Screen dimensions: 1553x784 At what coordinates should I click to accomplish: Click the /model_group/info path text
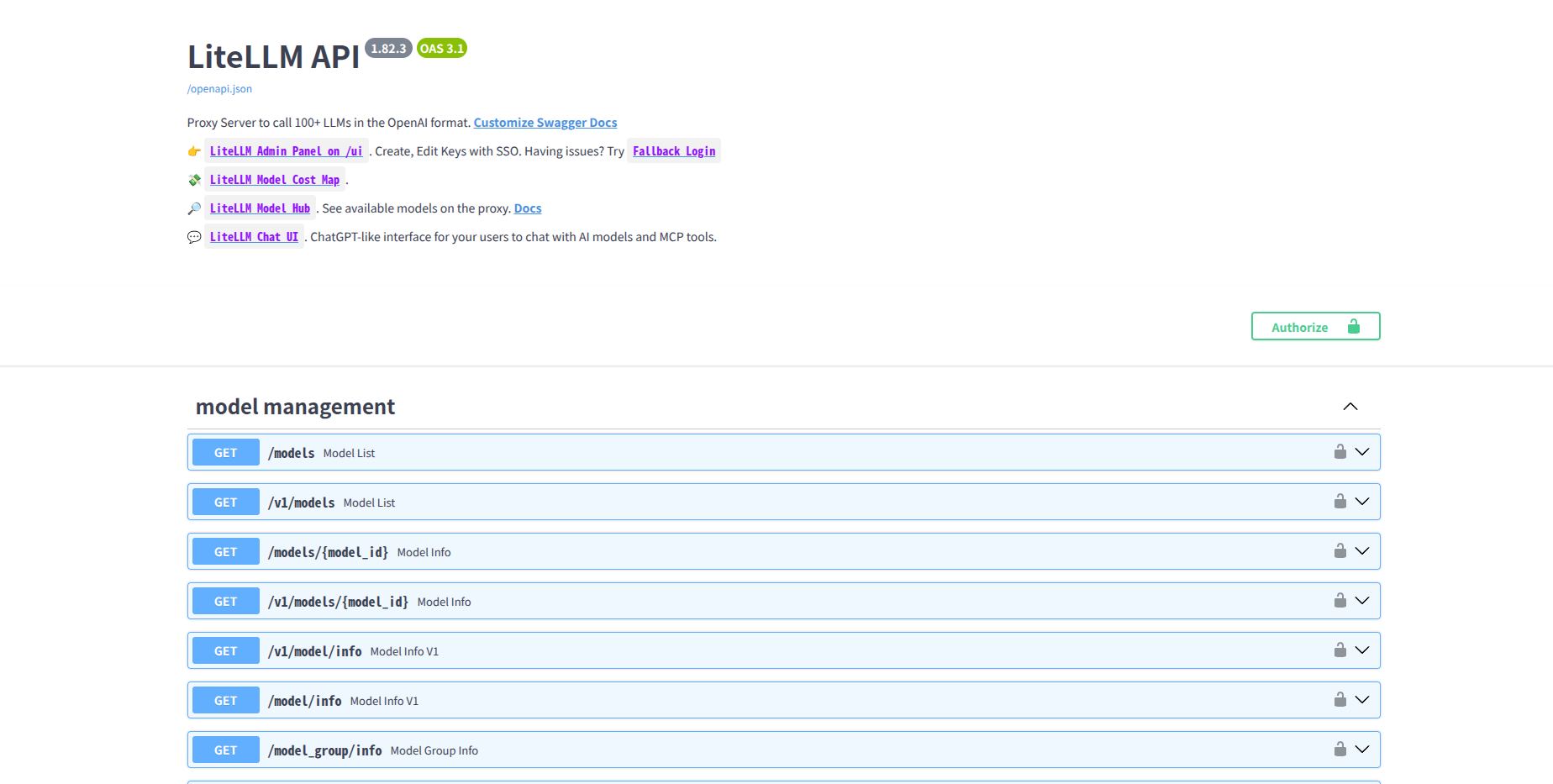pyautogui.click(x=325, y=750)
